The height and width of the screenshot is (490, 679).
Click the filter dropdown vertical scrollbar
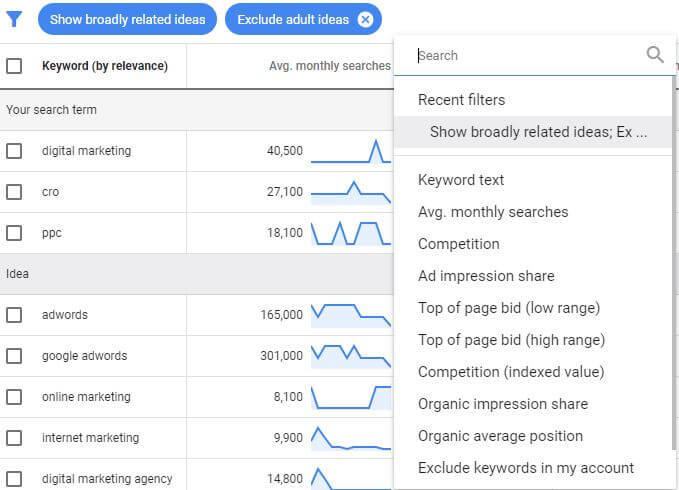(x=674, y=263)
